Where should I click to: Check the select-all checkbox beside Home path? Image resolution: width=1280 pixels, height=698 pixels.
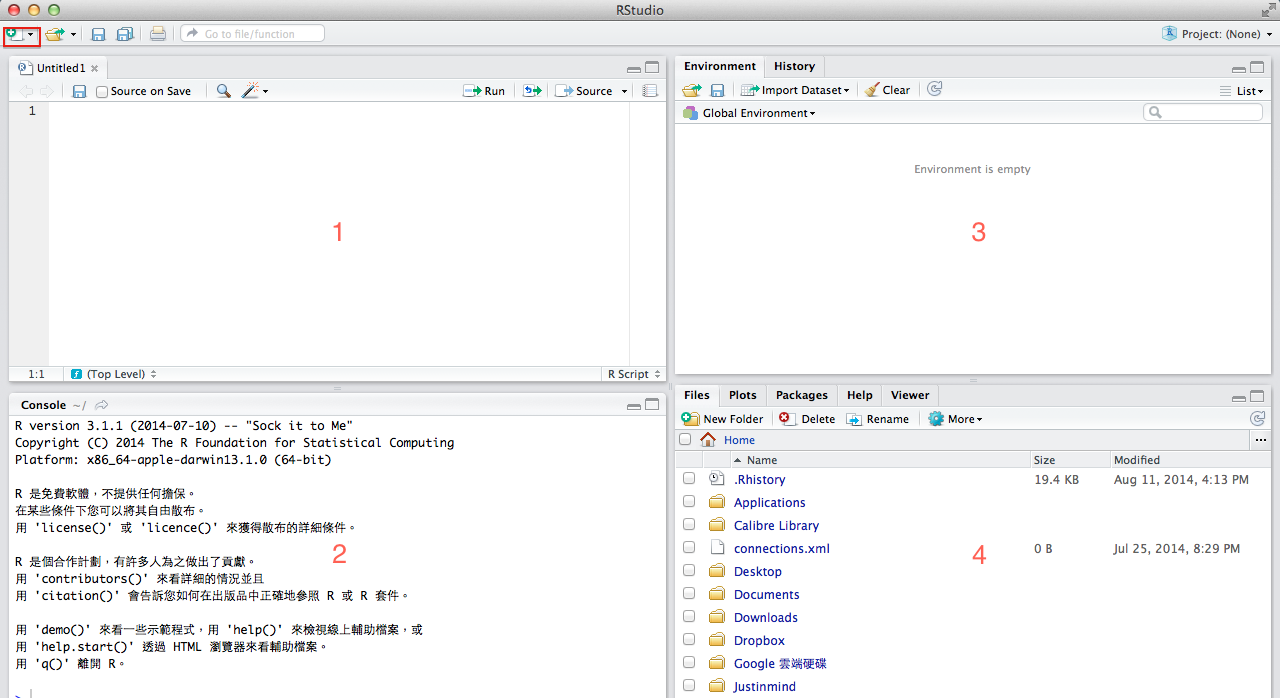pyautogui.click(x=685, y=440)
